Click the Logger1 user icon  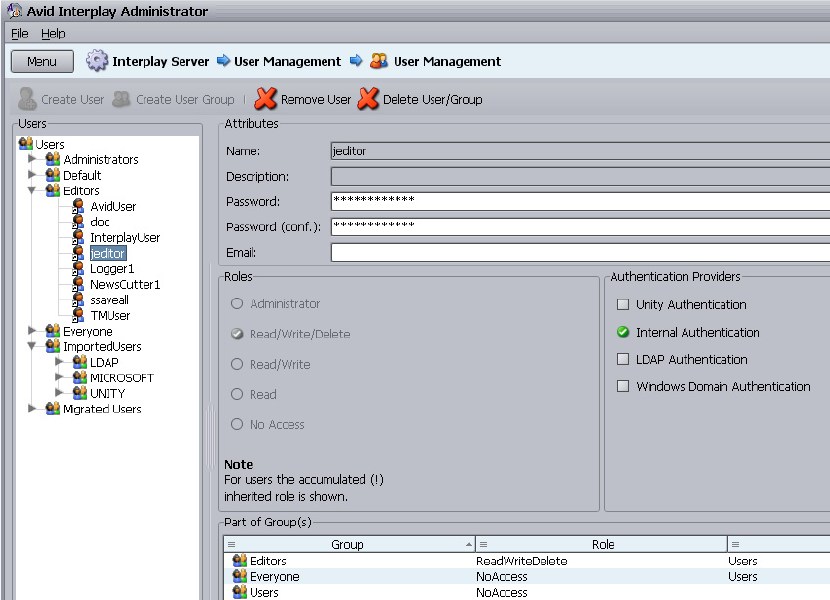pyautogui.click(x=78, y=268)
